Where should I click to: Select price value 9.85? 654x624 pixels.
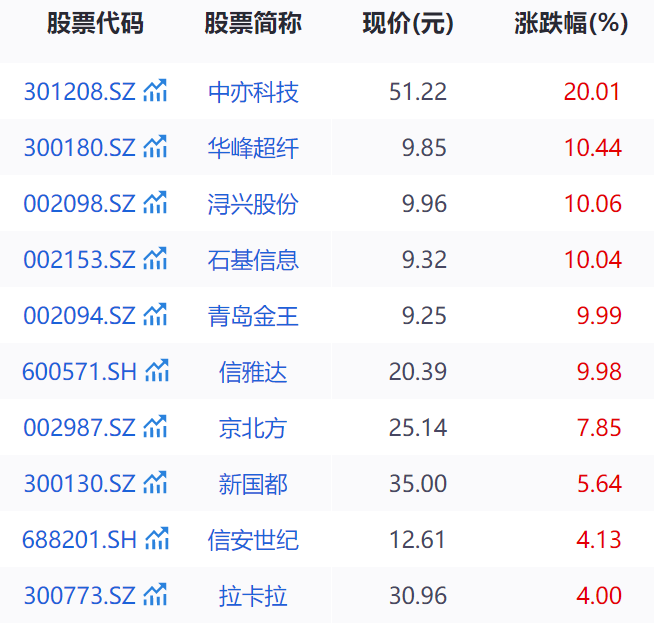(x=424, y=148)
